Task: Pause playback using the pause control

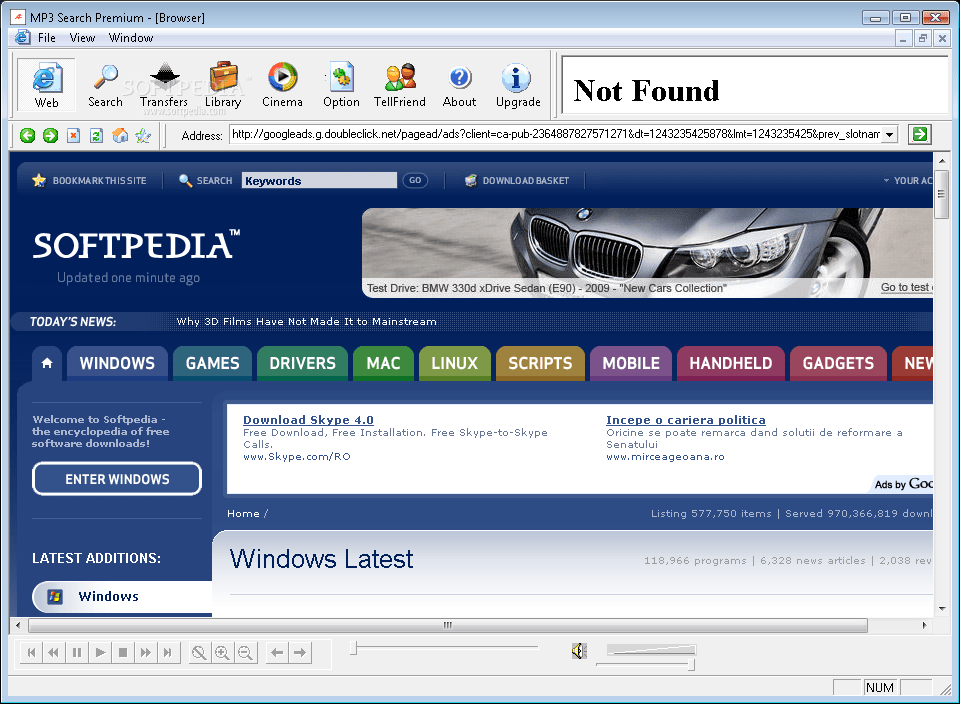Action: click(x=77, y=652)
